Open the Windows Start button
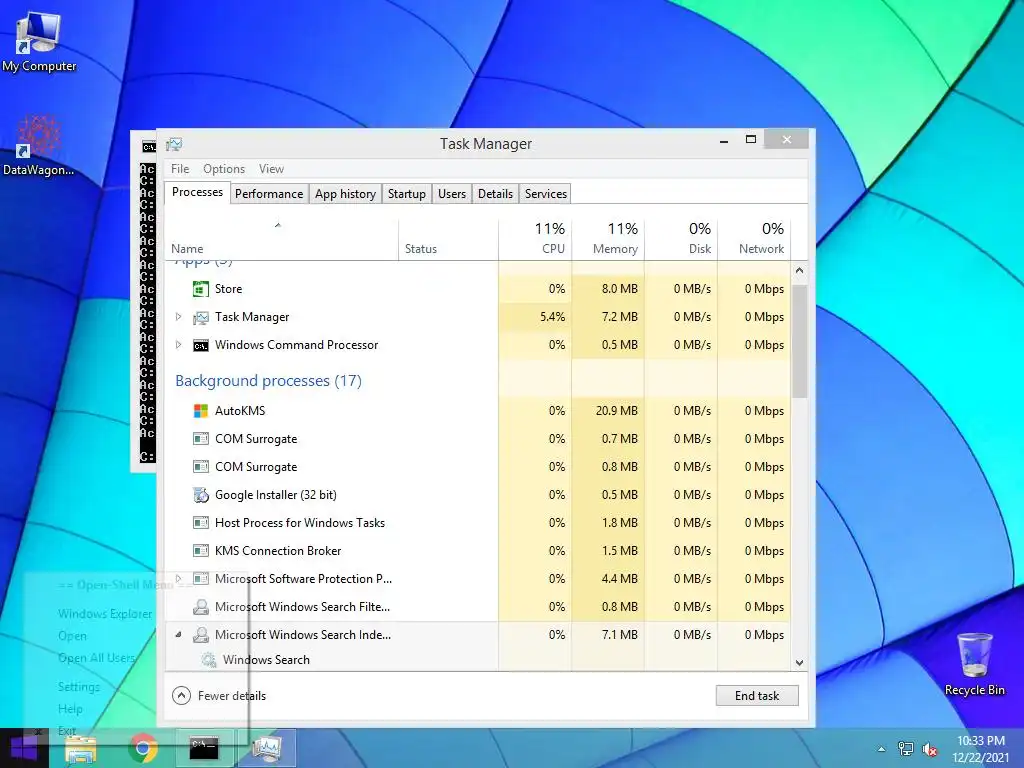The image size is (1024, 768). [24, 748]
